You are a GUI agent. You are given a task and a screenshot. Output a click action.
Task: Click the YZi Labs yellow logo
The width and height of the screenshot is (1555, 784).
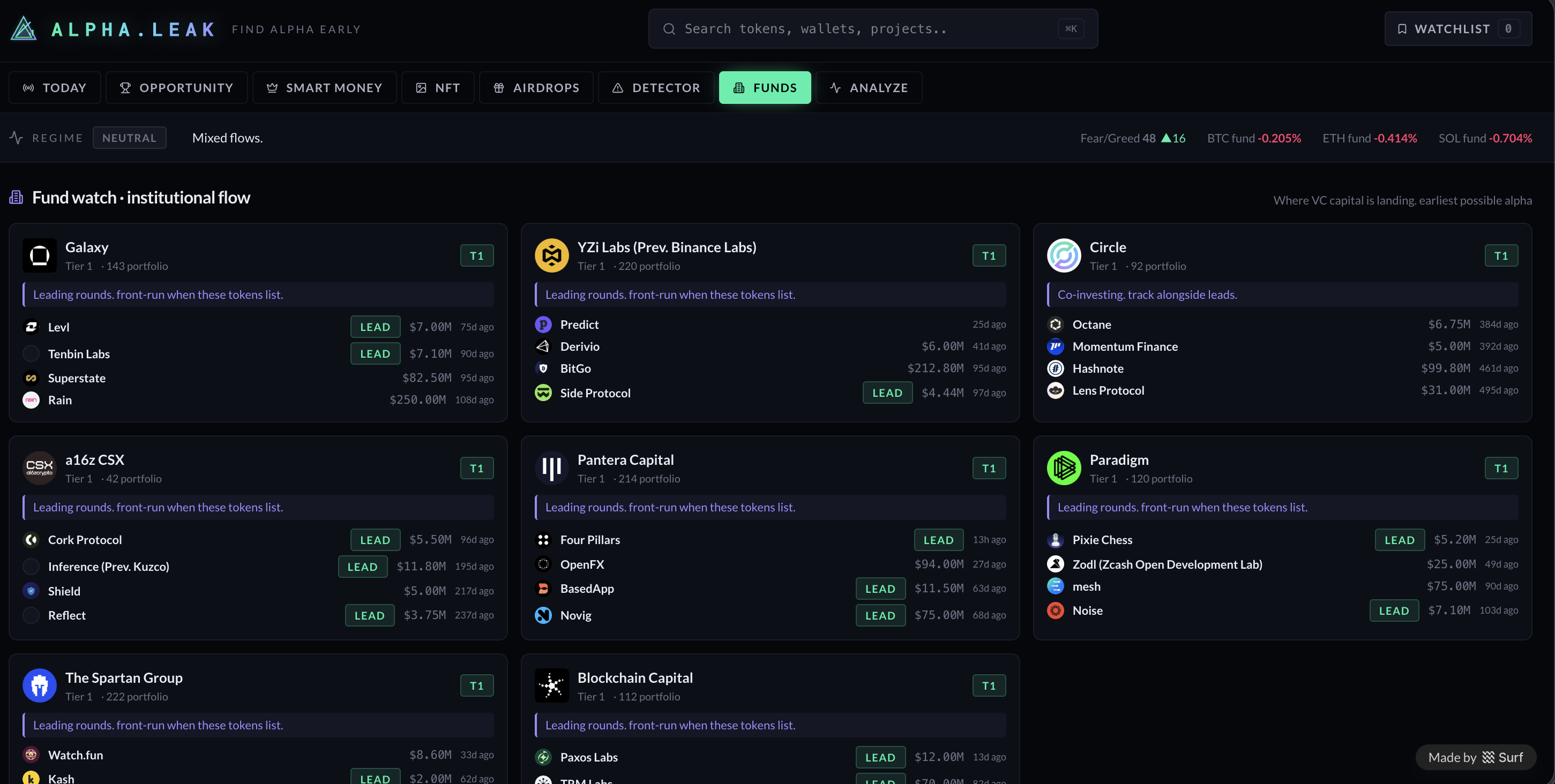(551, 255)
